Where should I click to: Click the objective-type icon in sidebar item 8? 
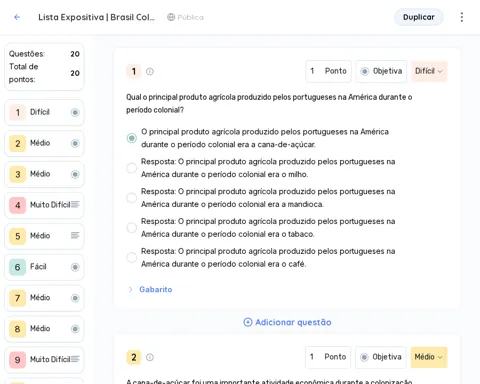tap(75, 329)
